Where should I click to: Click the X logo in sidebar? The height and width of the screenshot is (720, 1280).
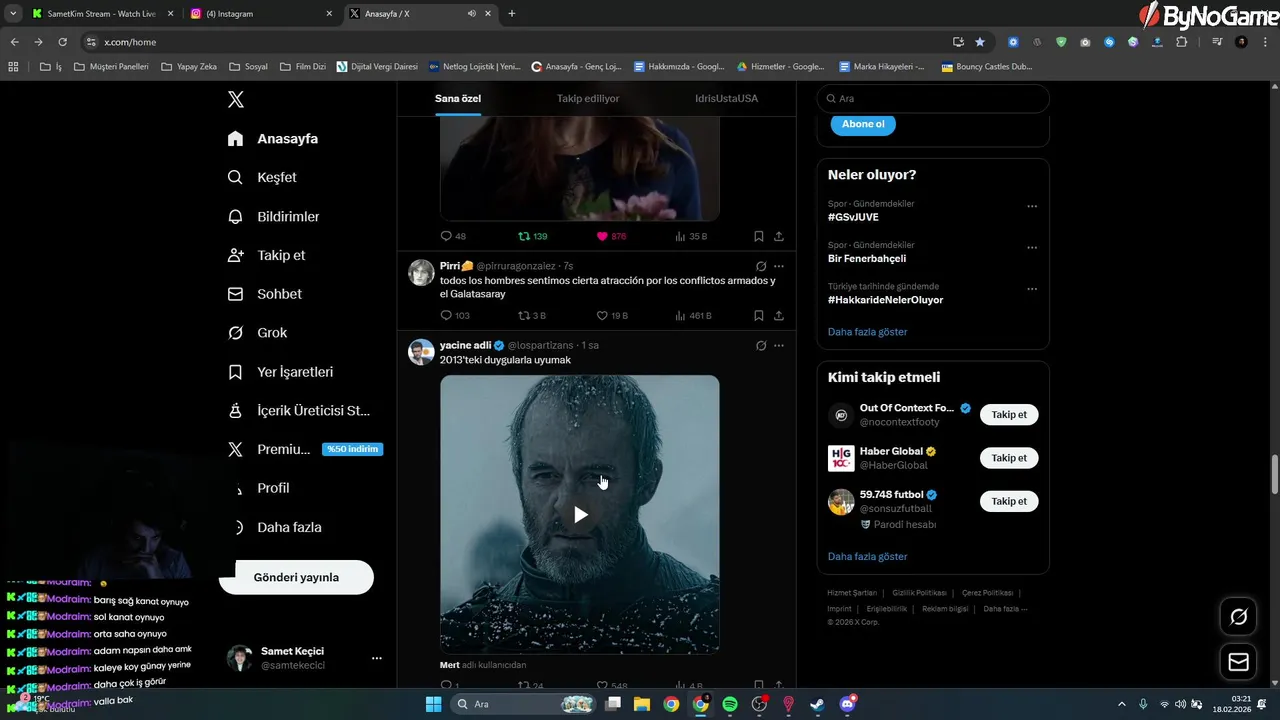point(236,99)
